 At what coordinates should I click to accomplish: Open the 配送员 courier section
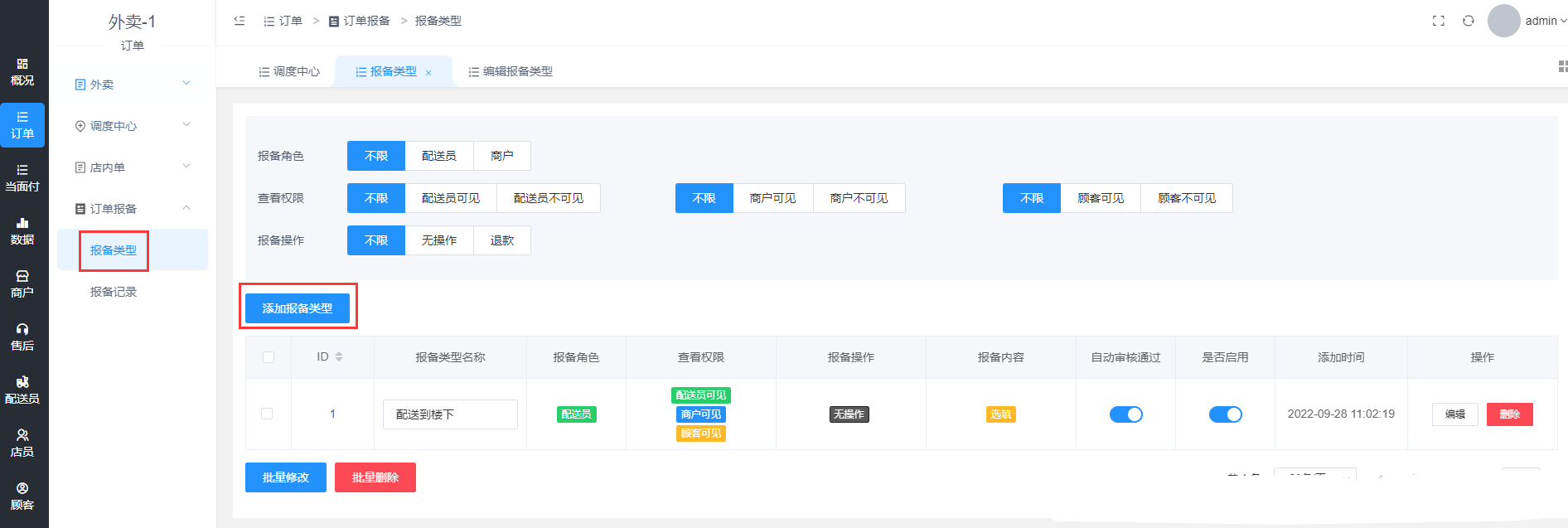click(22, 390)
